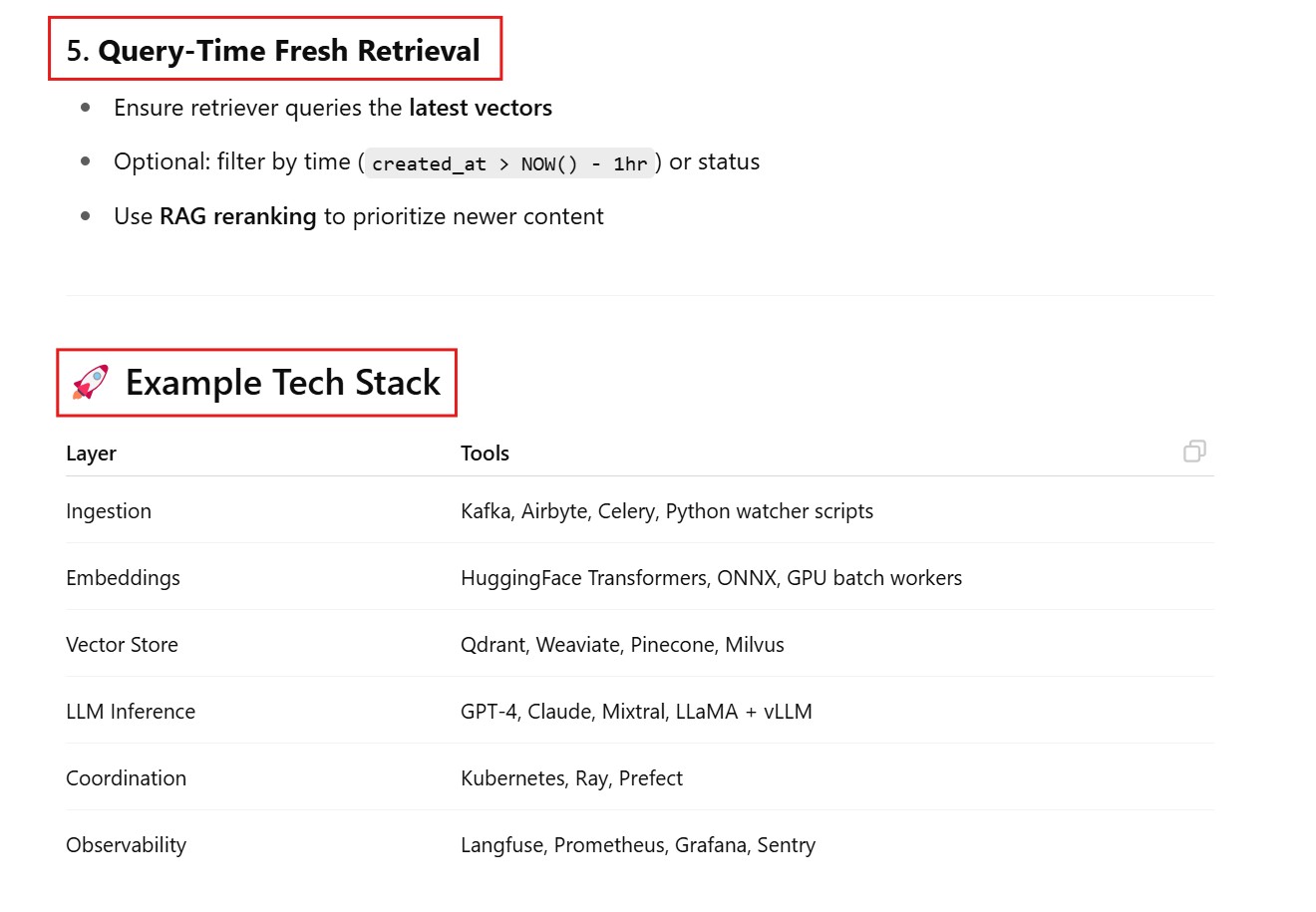The height and width of the screenshot is (912, 1316).
Task: Select the 'Ingestion' table cell
Action: tap(109, 511)
